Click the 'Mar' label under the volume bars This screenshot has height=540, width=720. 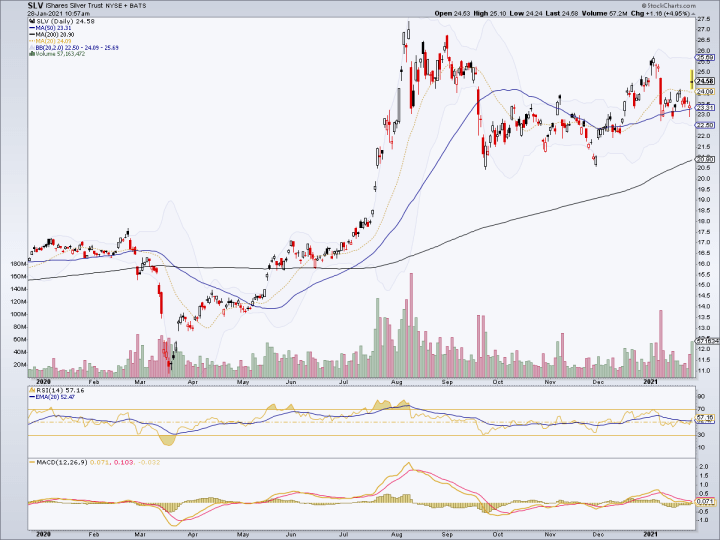[x=140, y=382]
